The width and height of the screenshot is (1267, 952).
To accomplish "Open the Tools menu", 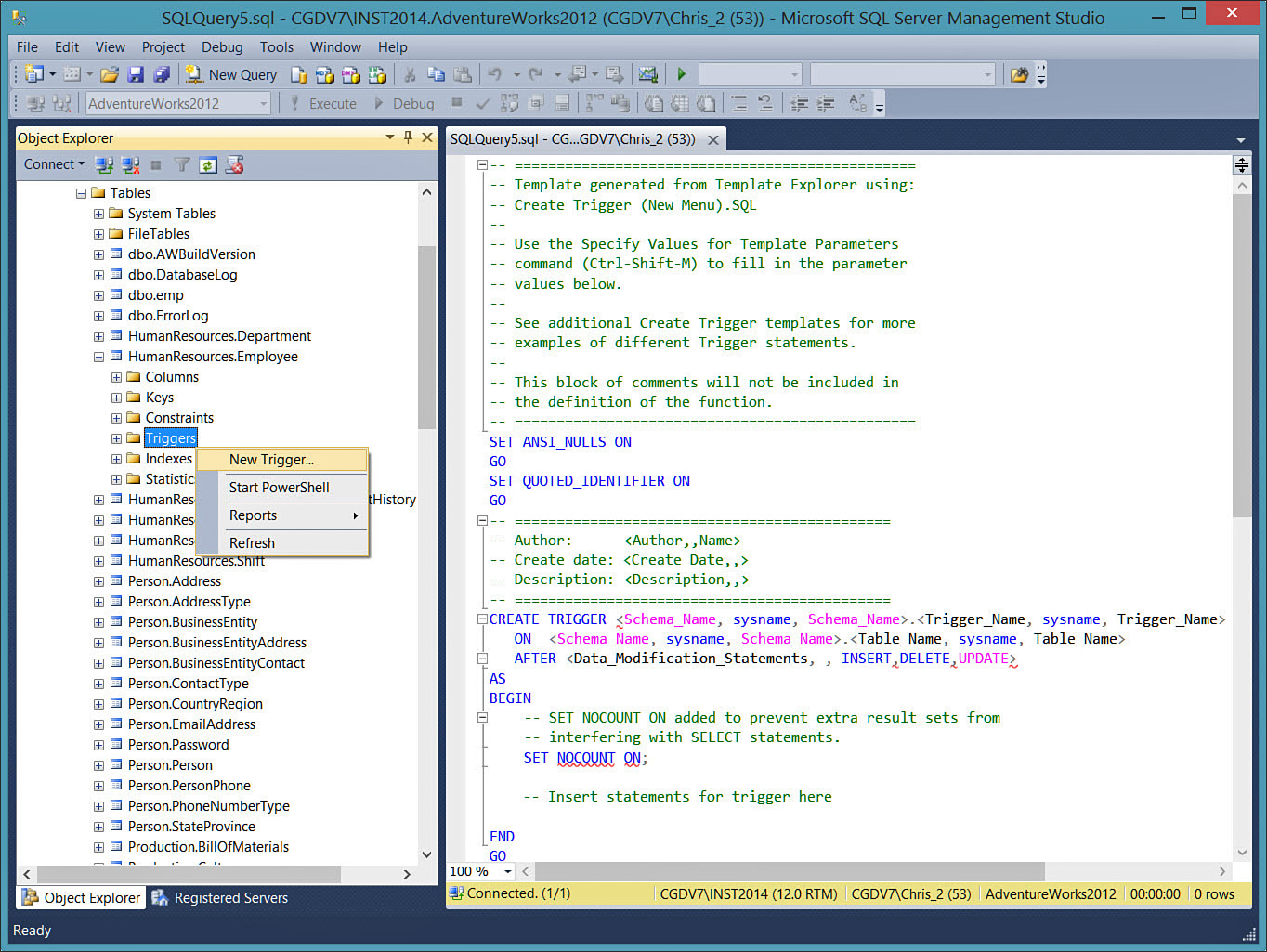I will pos(276,47).
